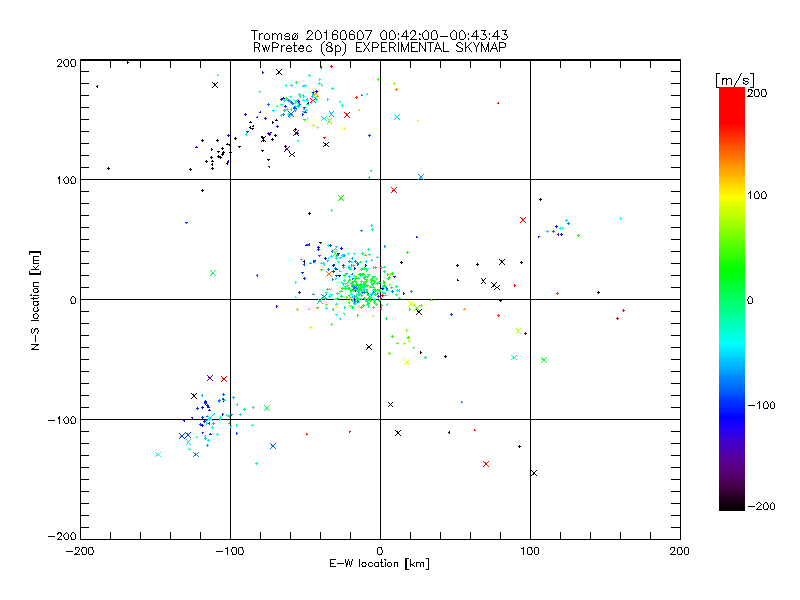Click the x-axis tick label '0'
The width and height of the screenshot is (800, 600).
point(380,551)
